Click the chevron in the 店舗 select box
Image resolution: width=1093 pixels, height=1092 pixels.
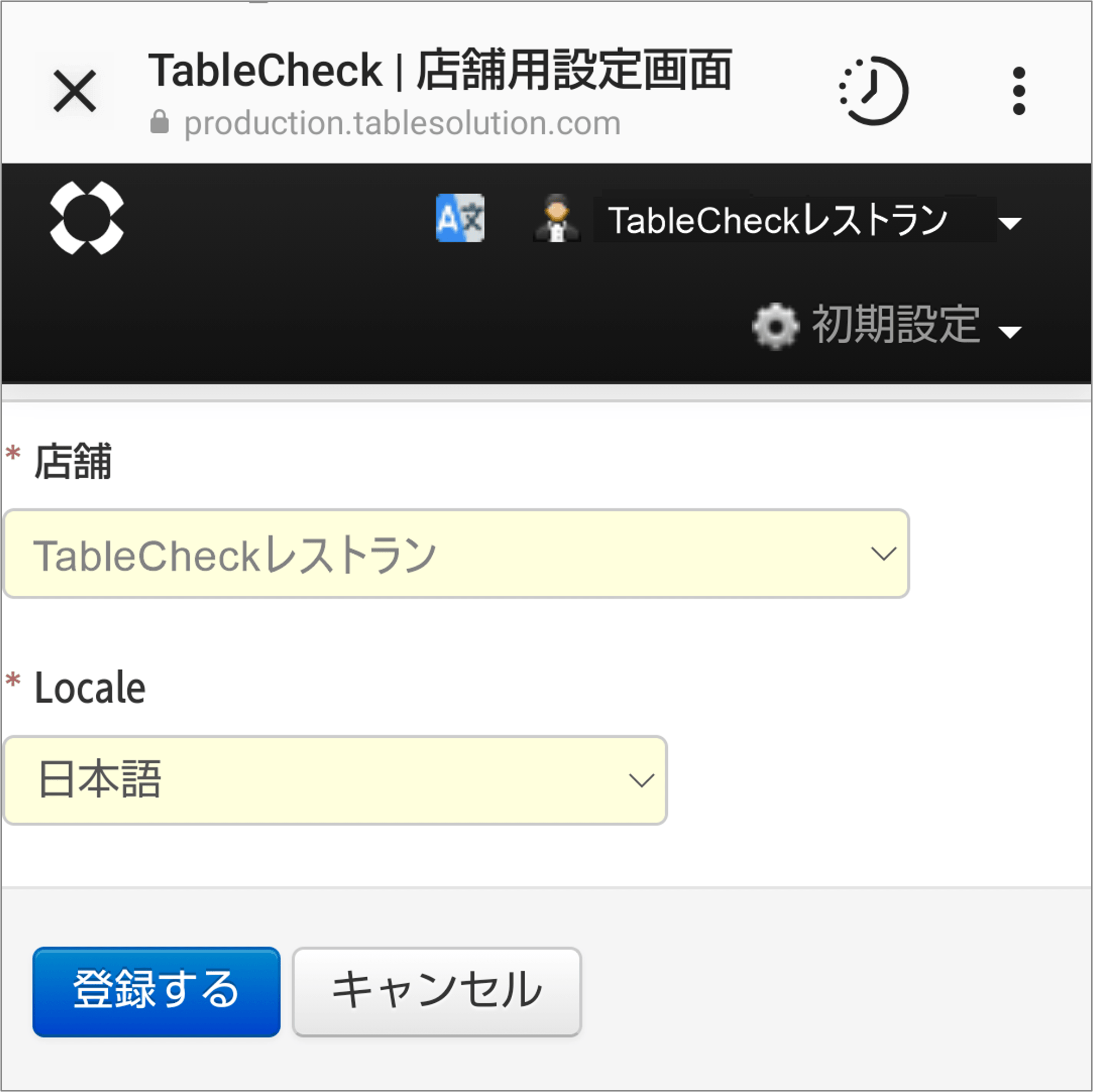883,554
